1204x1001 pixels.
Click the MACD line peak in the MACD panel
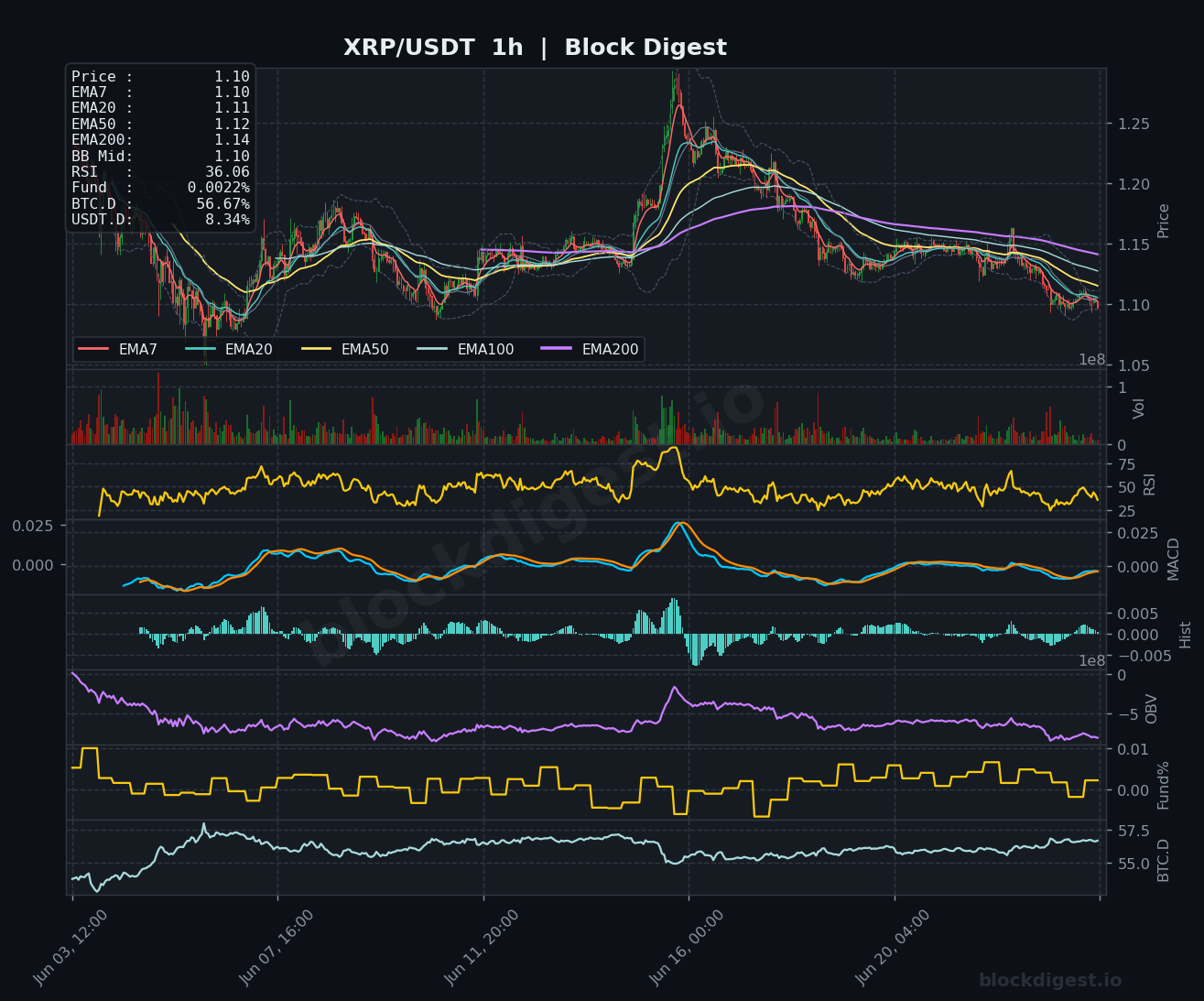click(x=678, y=523)
